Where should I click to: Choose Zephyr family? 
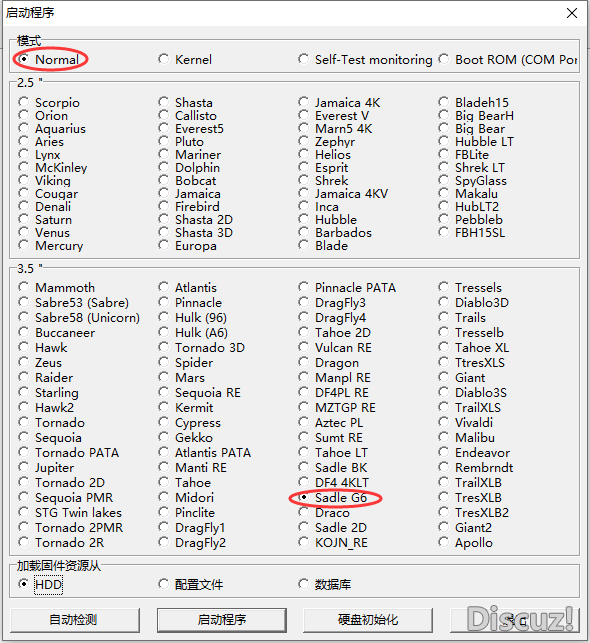303,141
